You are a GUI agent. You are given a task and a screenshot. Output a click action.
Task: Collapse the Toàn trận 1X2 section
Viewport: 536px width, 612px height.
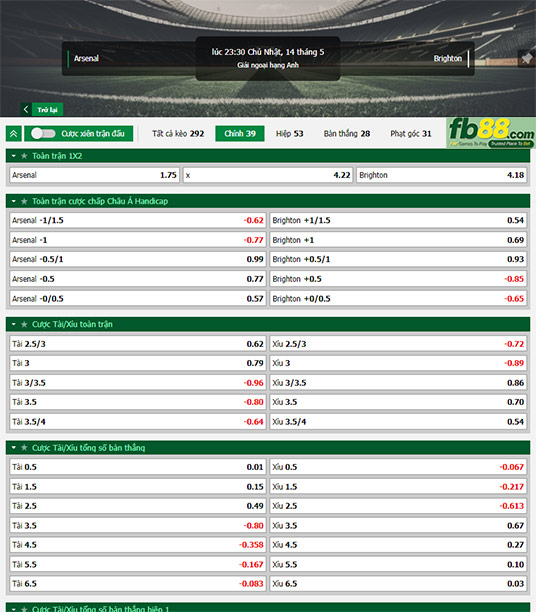pyautogui.click(x=14, y=156)
